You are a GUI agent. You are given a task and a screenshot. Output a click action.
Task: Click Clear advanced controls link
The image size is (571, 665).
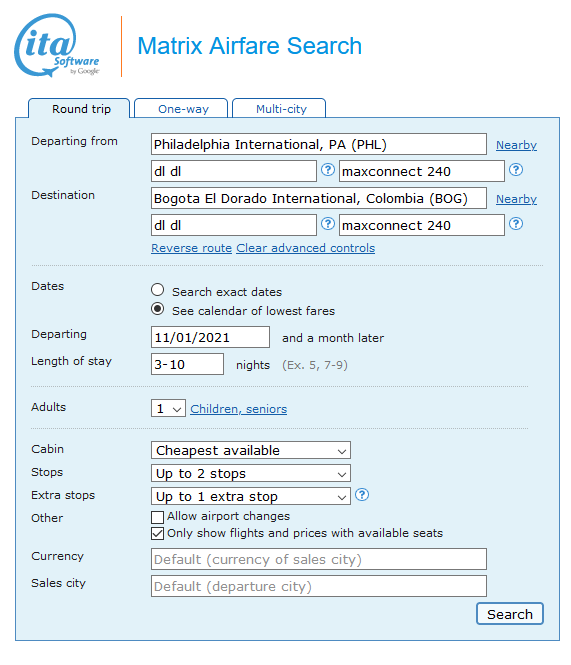tap(305, 248)
